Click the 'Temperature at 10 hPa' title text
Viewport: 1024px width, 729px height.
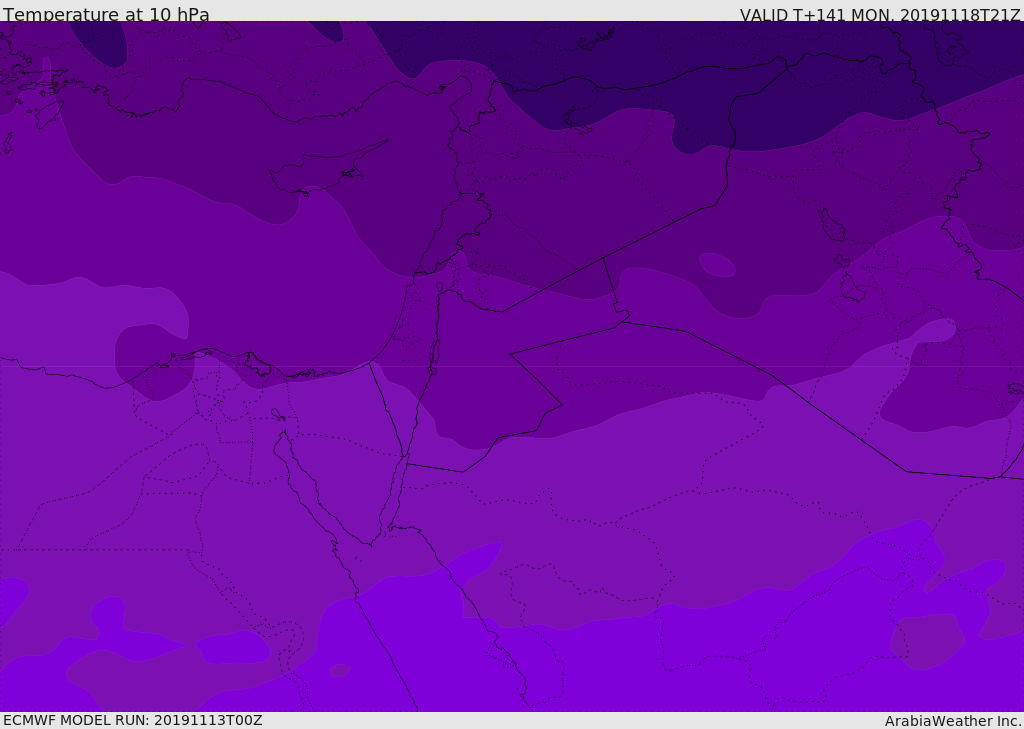106,14
